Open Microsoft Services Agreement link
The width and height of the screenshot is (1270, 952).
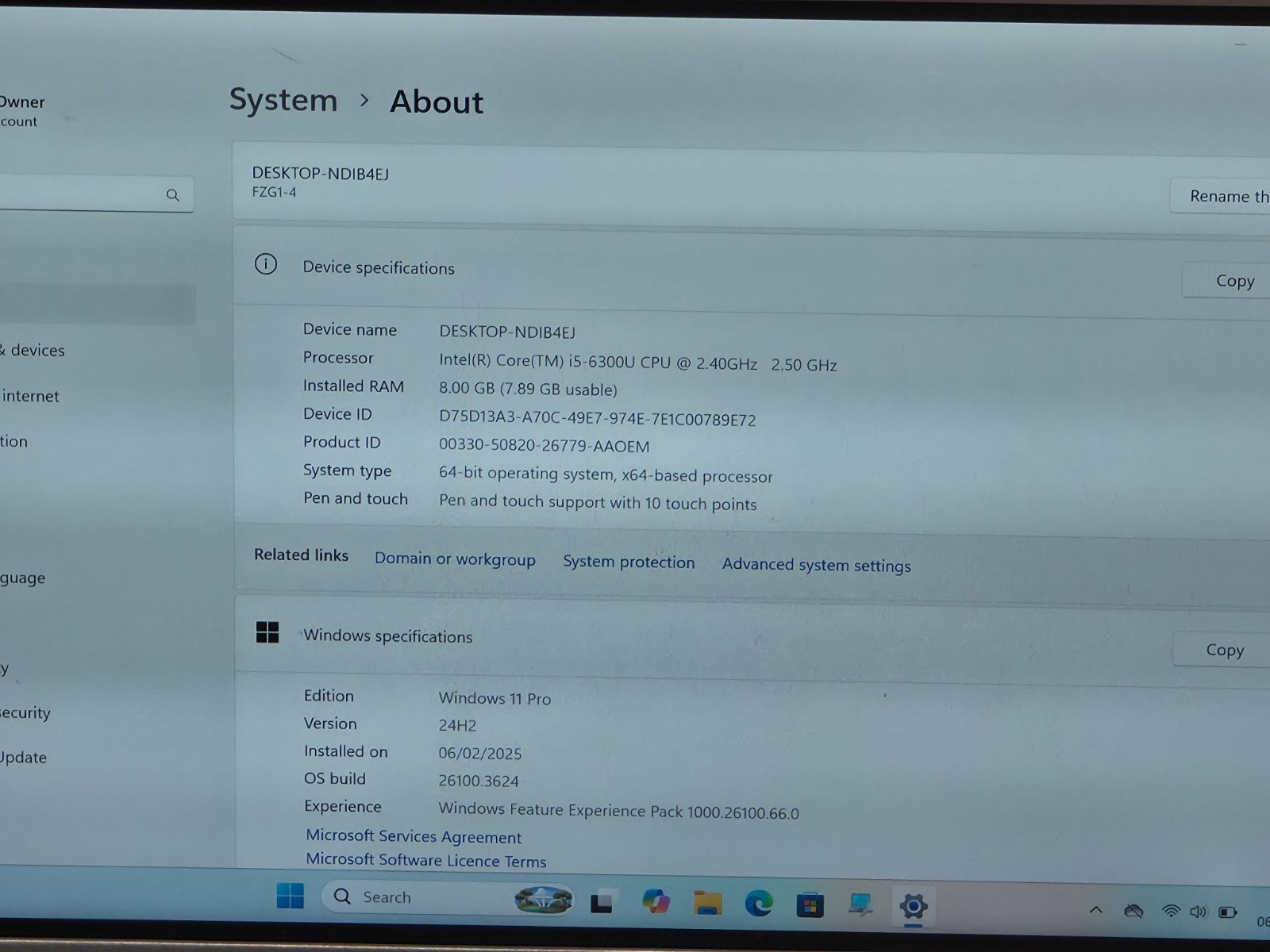click(414, 836)
